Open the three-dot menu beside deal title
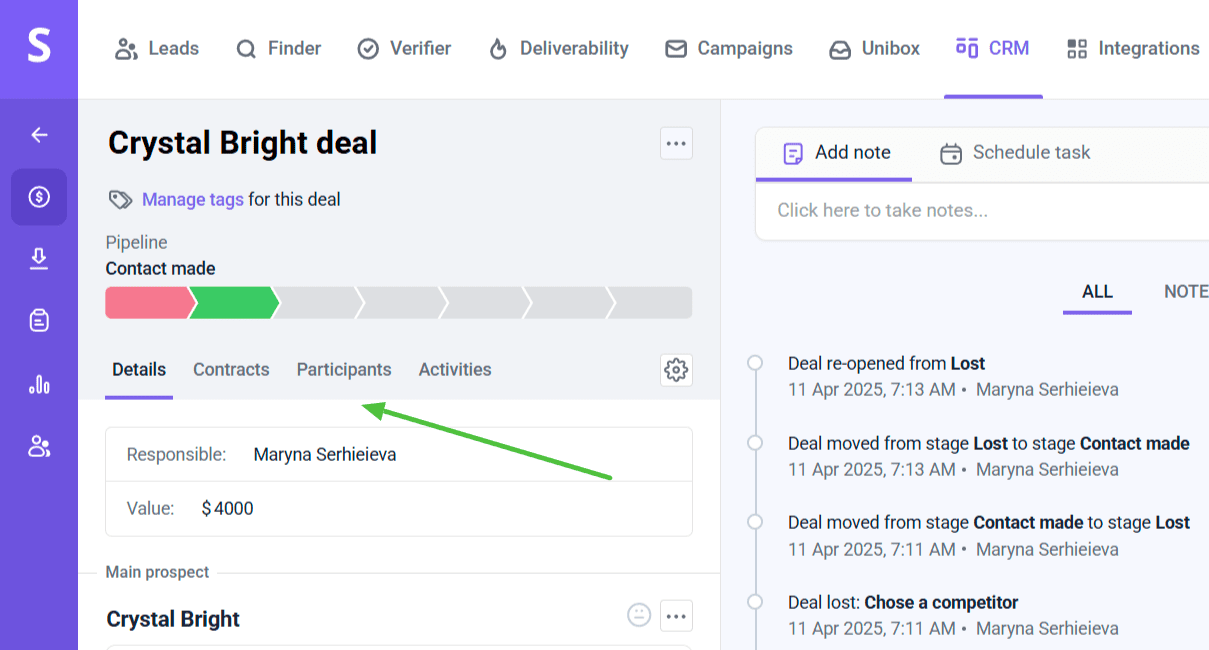Screen dimensions: 1209x650 click(x=676, y=144)
